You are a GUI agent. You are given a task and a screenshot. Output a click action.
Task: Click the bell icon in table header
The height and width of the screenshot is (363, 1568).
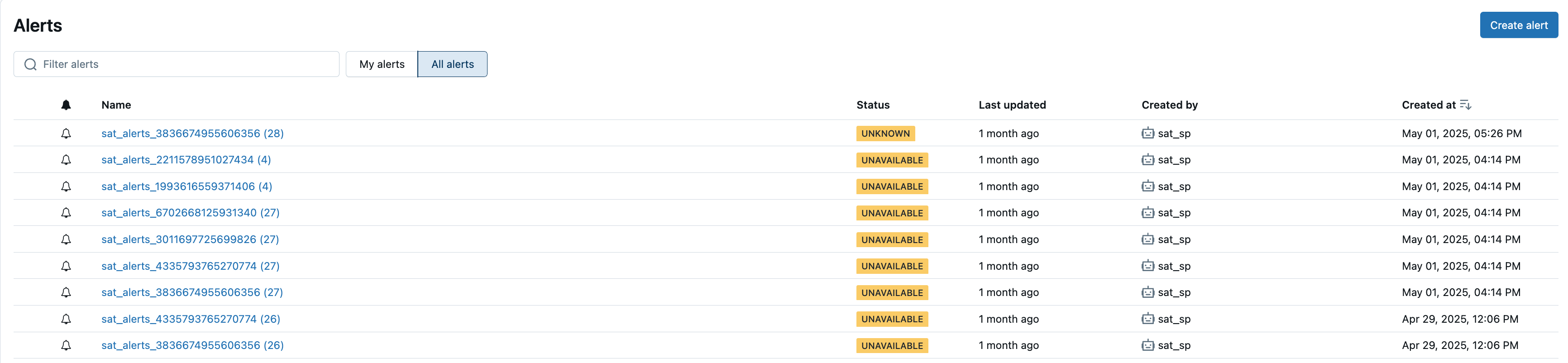click(x=67, y=105)
